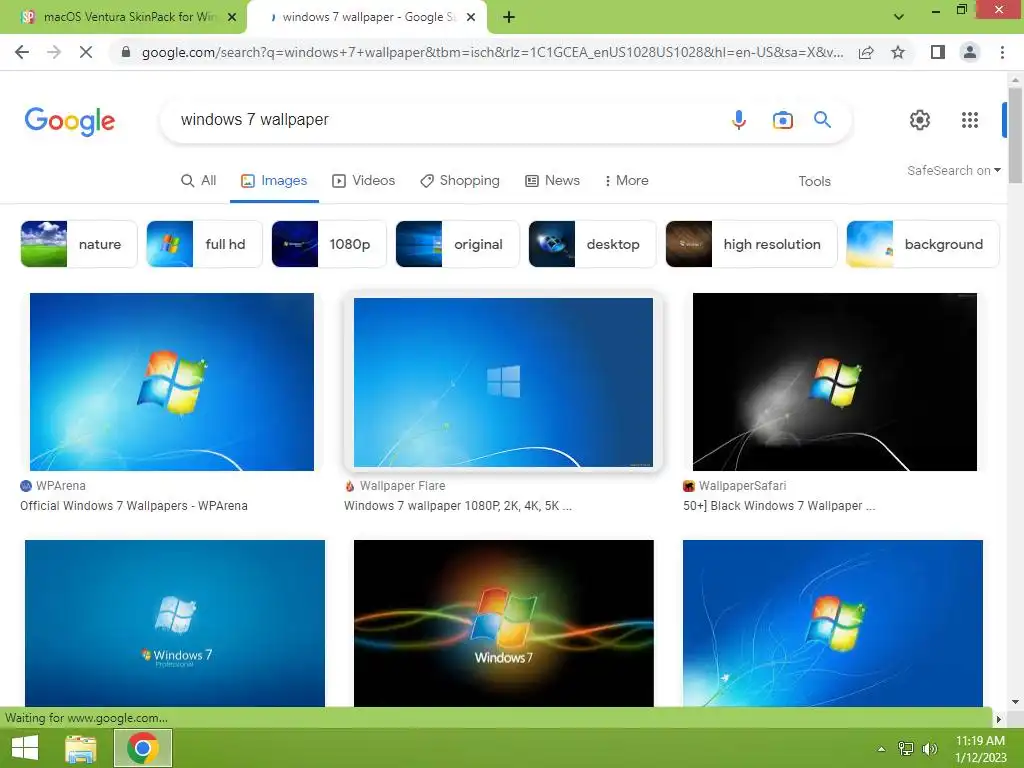Open the Chrome side panel icon
1024x768 pixels.
938,52
